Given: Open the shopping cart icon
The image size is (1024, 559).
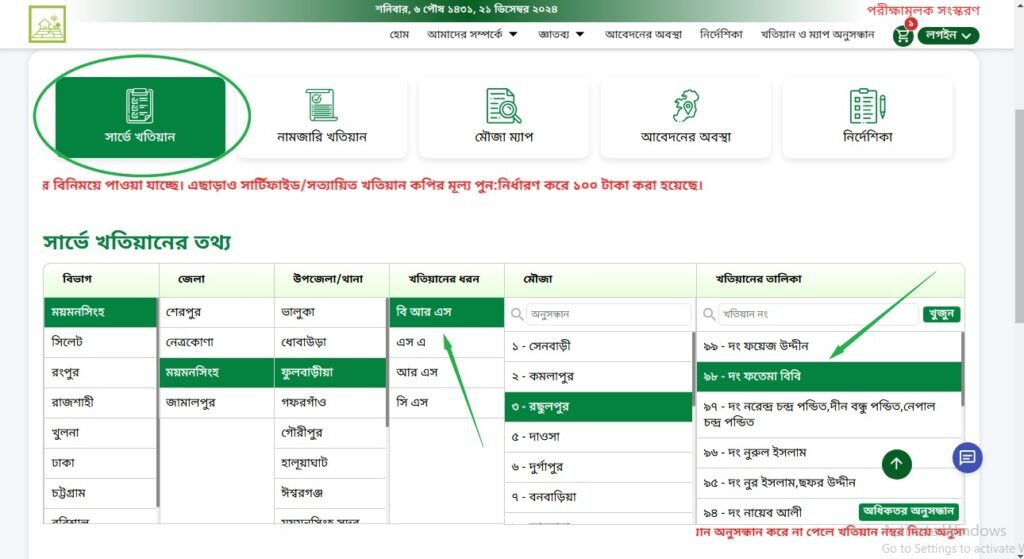Looking at the screenshot, I should click(903, 35).
